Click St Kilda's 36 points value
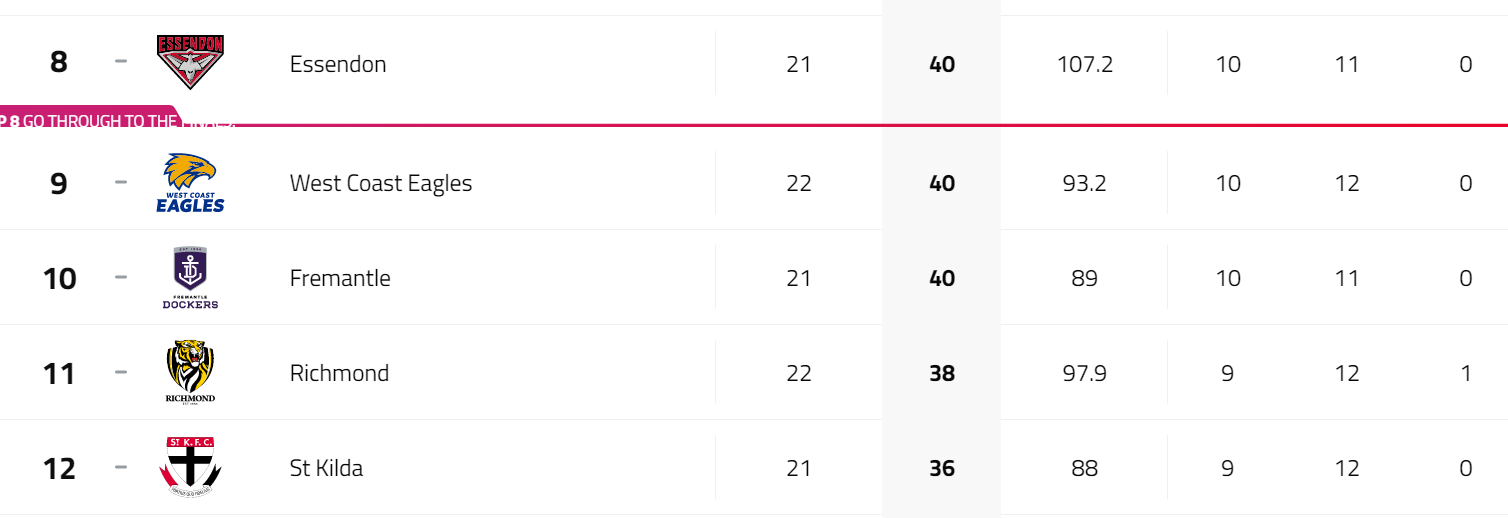This screenshot has height=518, width=1508. 942,468
